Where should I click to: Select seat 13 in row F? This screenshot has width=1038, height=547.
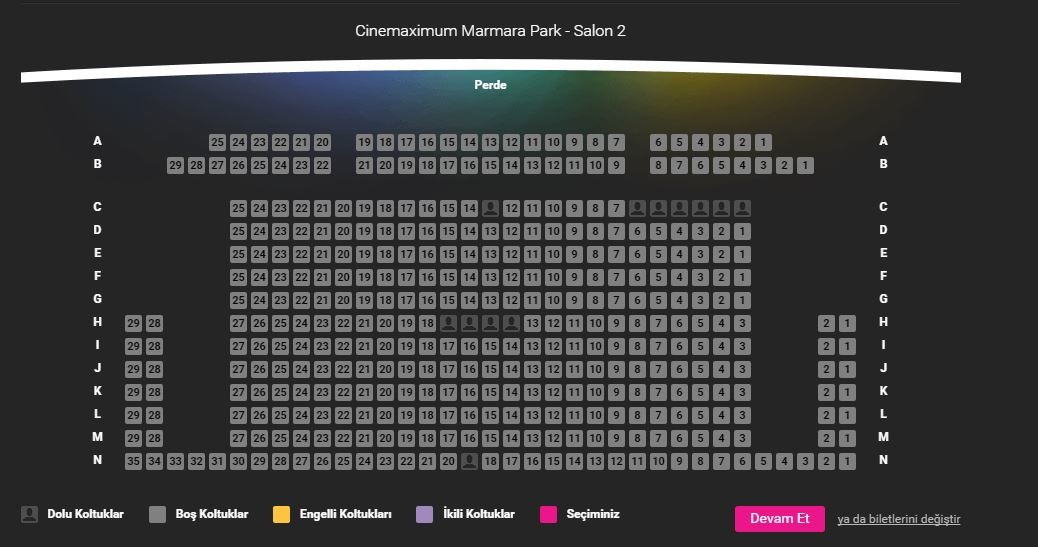[x=491, y=277]
